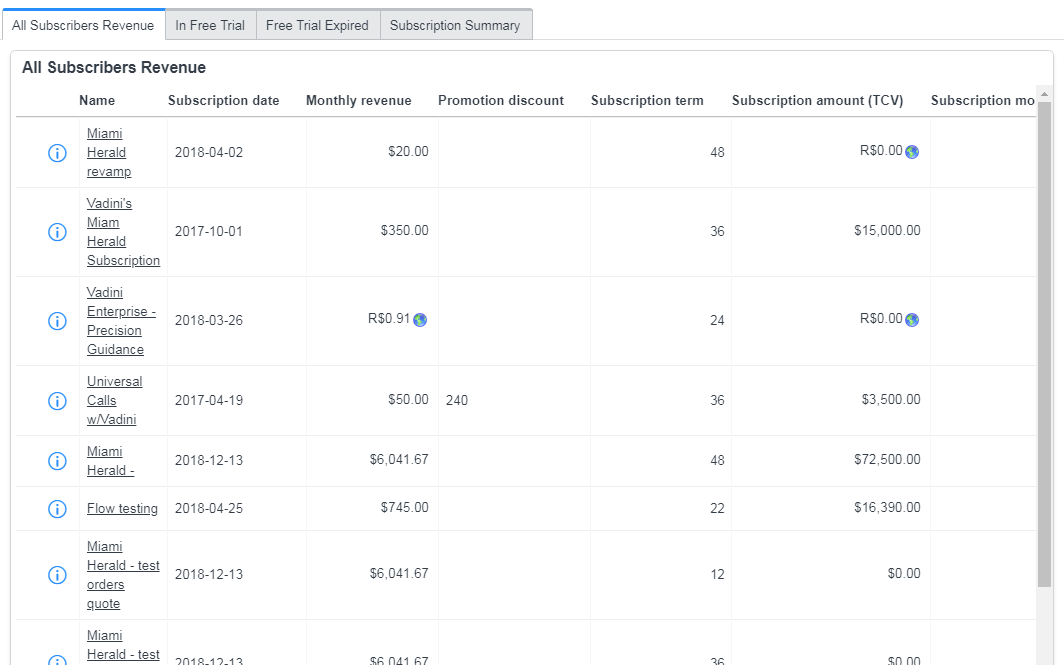The image size is (1064, 670).
Task: Click the 240 promotion discount value
Action: point(457,401)
